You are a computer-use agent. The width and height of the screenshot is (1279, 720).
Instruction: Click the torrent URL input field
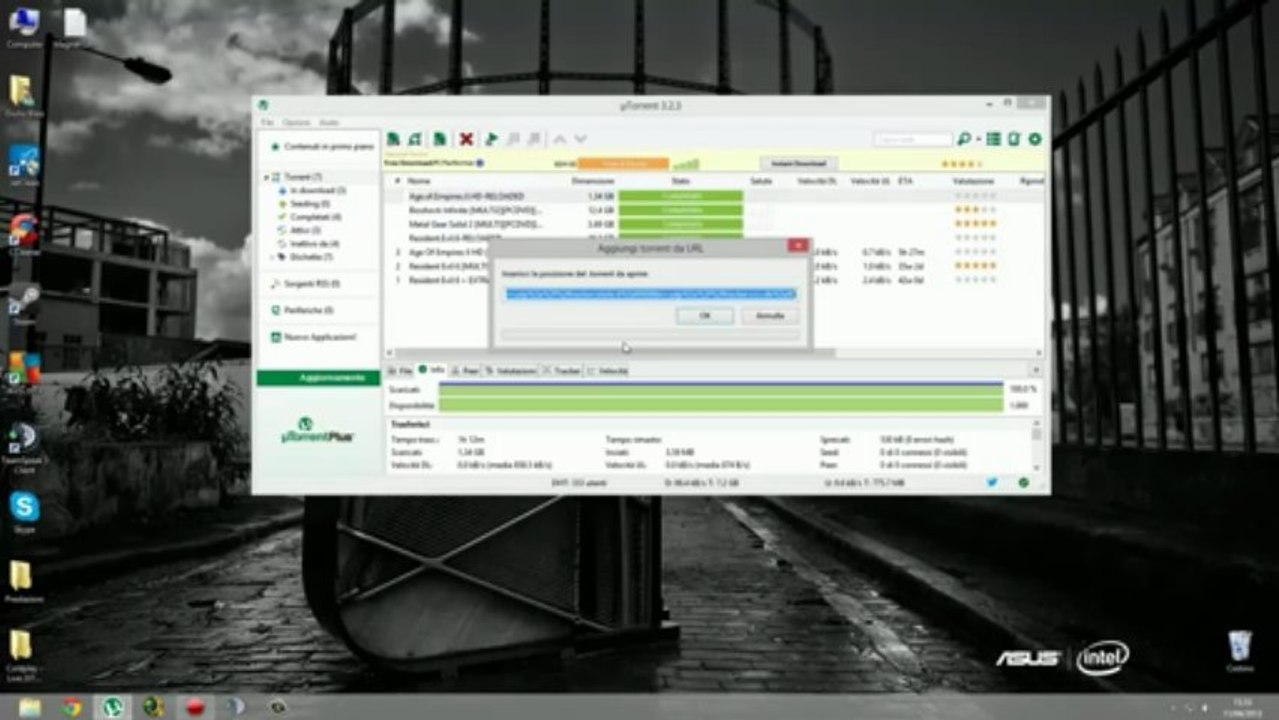(651, 294)
